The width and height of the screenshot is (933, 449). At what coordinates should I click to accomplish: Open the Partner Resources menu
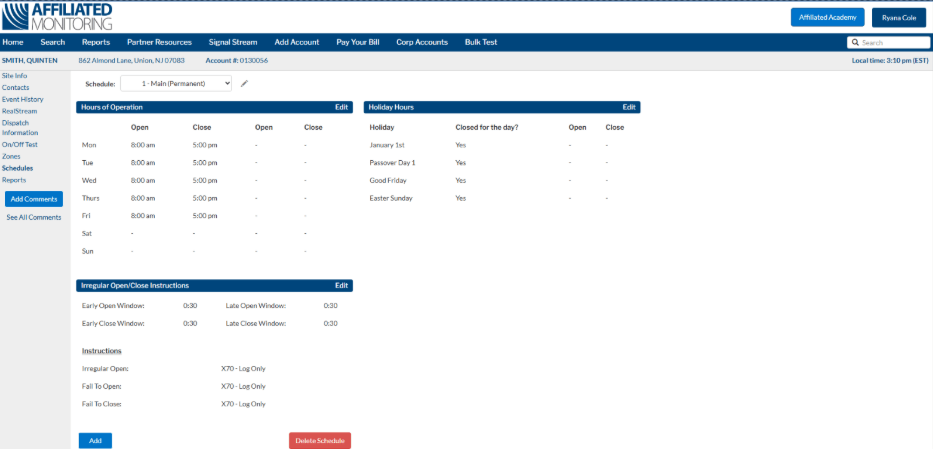pyautogui.click(x=159, y=43)
